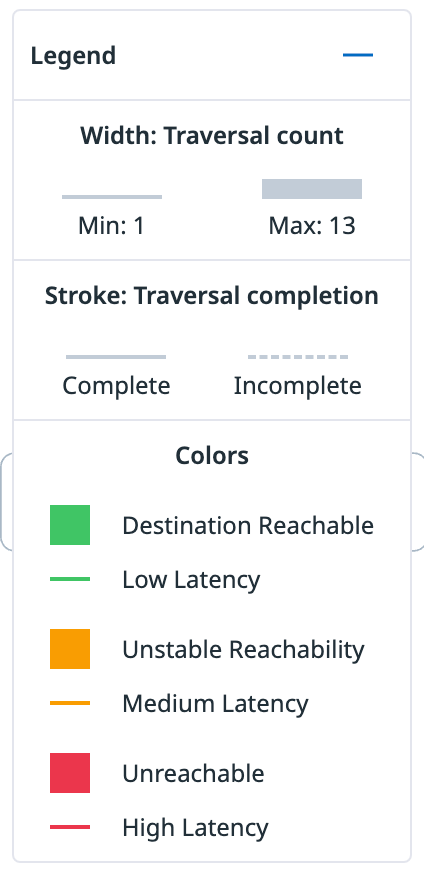Click the dashed Incomplete stroke line sample
The image size is (424, 880).
click(x=298, y=357)
